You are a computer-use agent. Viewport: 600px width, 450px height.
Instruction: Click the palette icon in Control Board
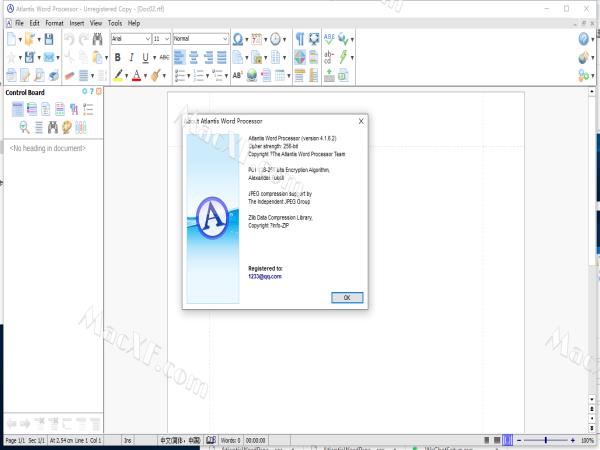(67, 127)
